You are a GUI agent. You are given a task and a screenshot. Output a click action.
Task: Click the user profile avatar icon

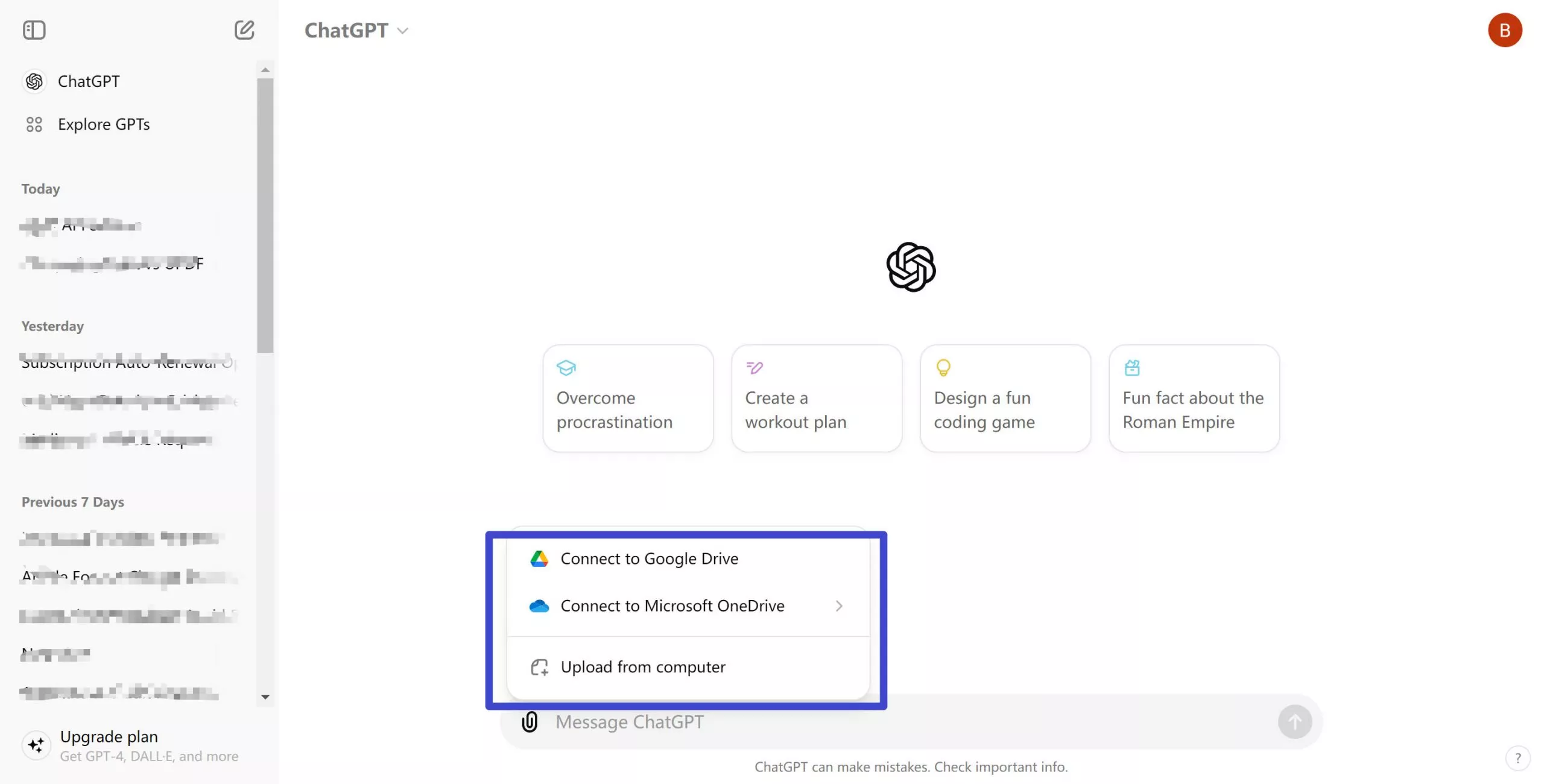[x=1506, y=29]
